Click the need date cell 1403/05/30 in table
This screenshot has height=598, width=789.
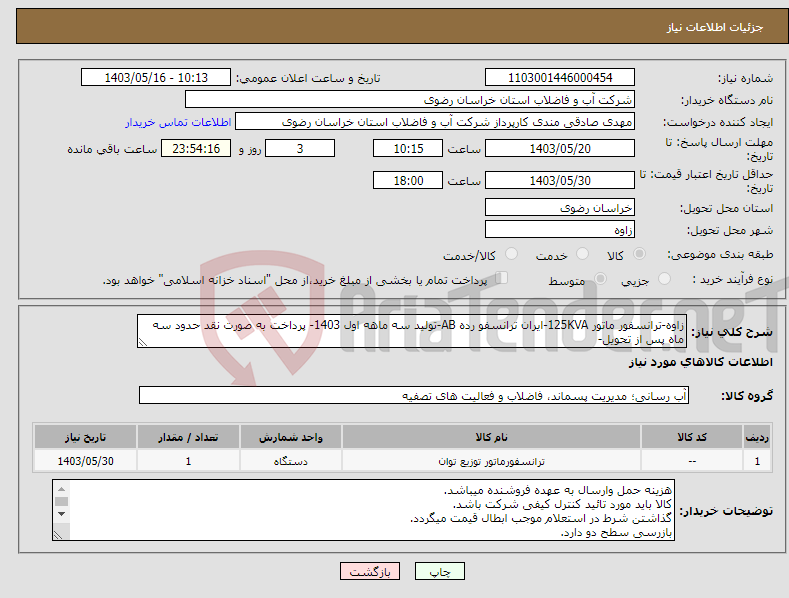point(86,461)
